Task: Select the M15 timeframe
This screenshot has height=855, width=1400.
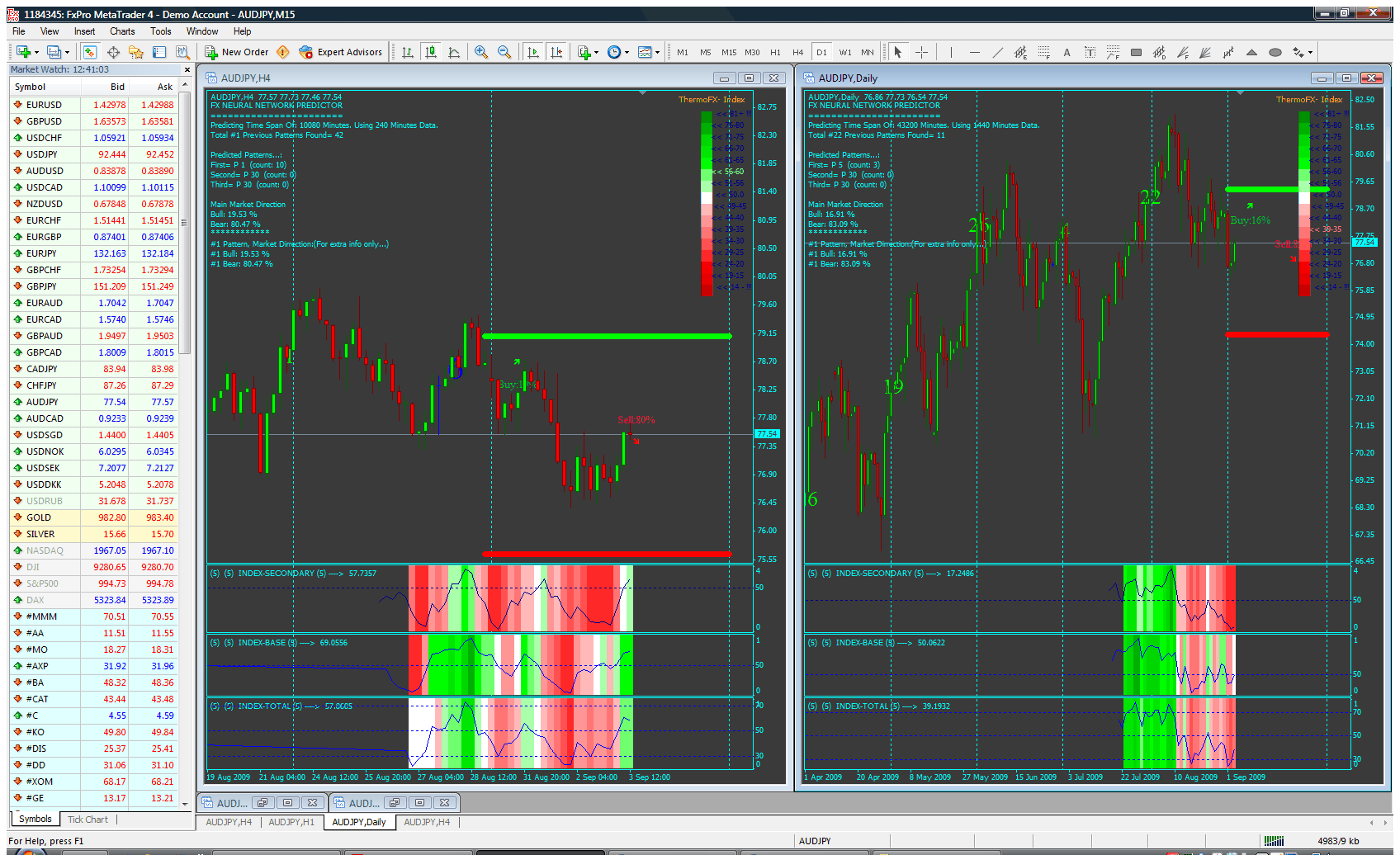Action: coord(729,52)
